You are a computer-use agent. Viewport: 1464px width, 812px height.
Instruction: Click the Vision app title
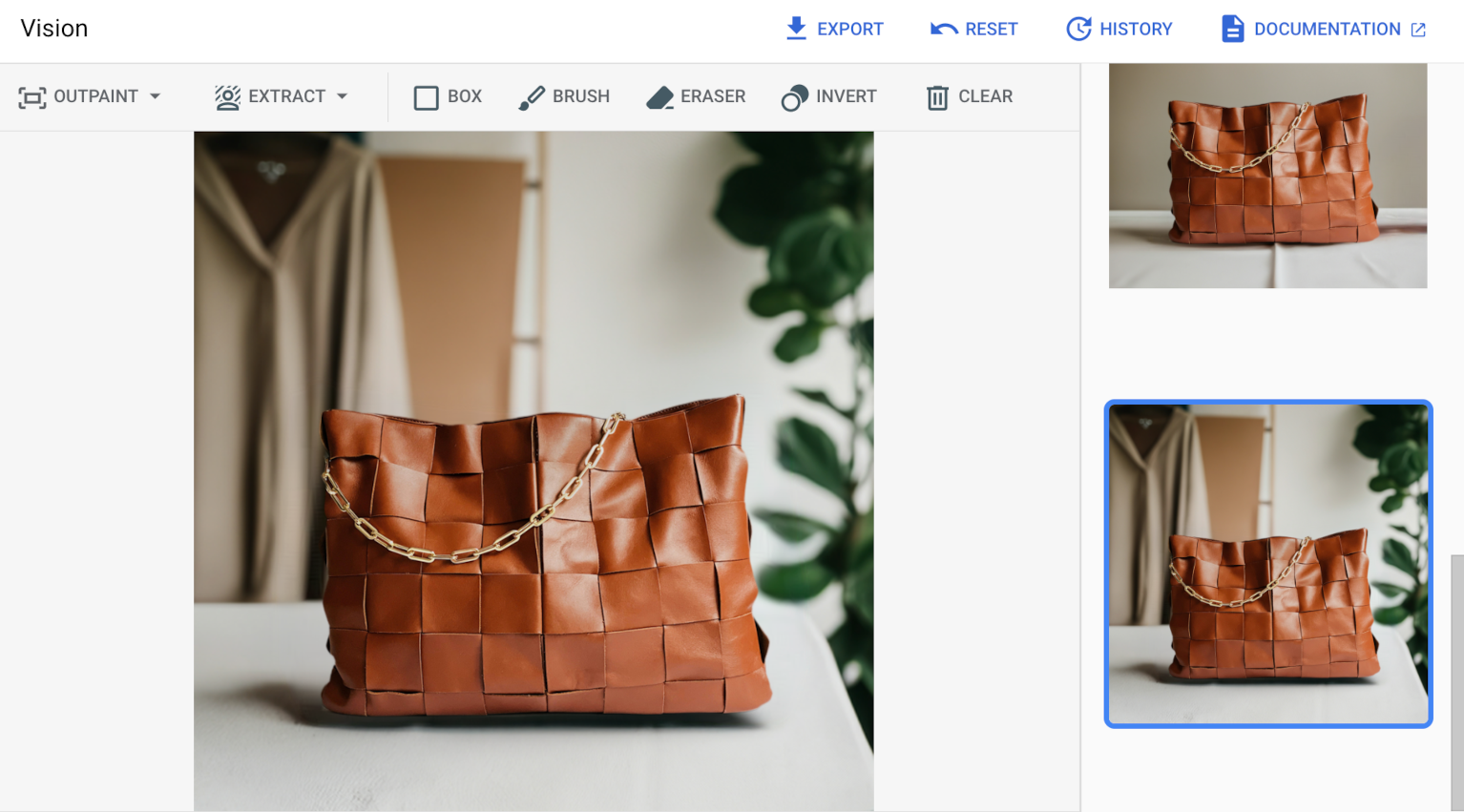pos(54,29)
